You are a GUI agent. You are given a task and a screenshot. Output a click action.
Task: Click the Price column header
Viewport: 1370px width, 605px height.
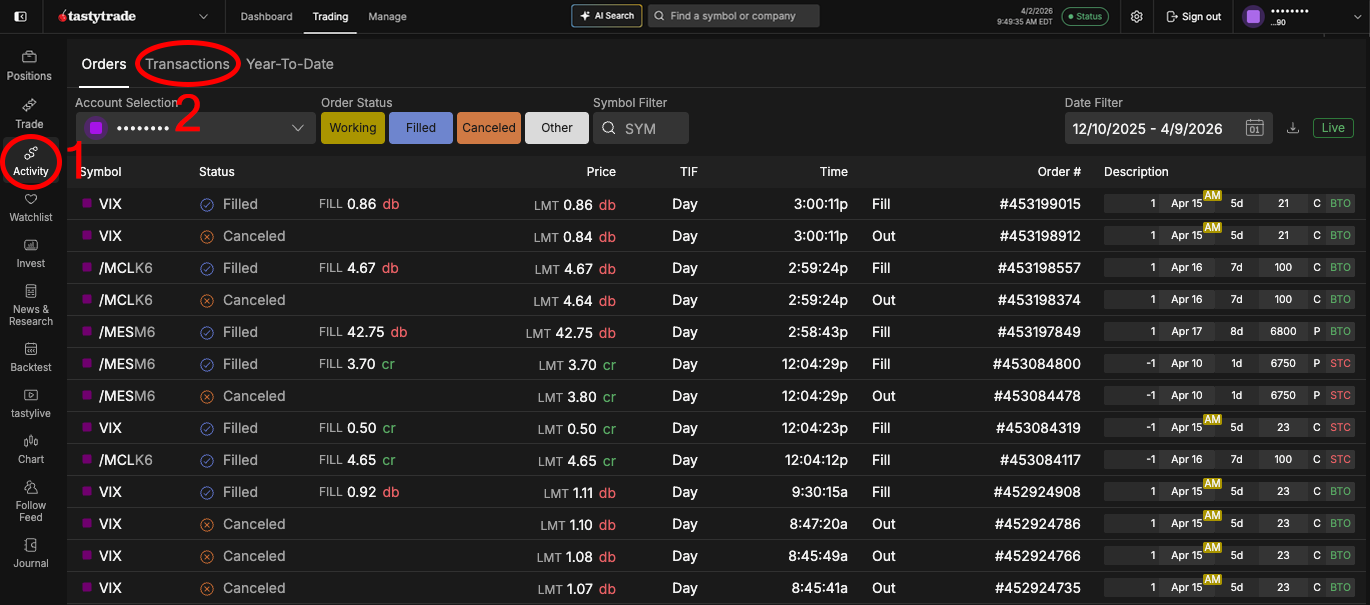tap(601, 172)
